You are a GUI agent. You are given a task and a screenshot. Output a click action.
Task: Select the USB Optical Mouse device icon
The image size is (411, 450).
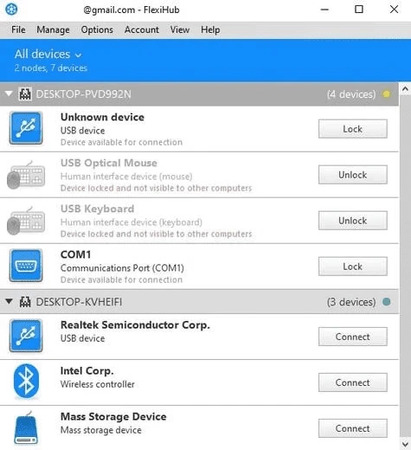pyautogui.click(x=26, y=175)
